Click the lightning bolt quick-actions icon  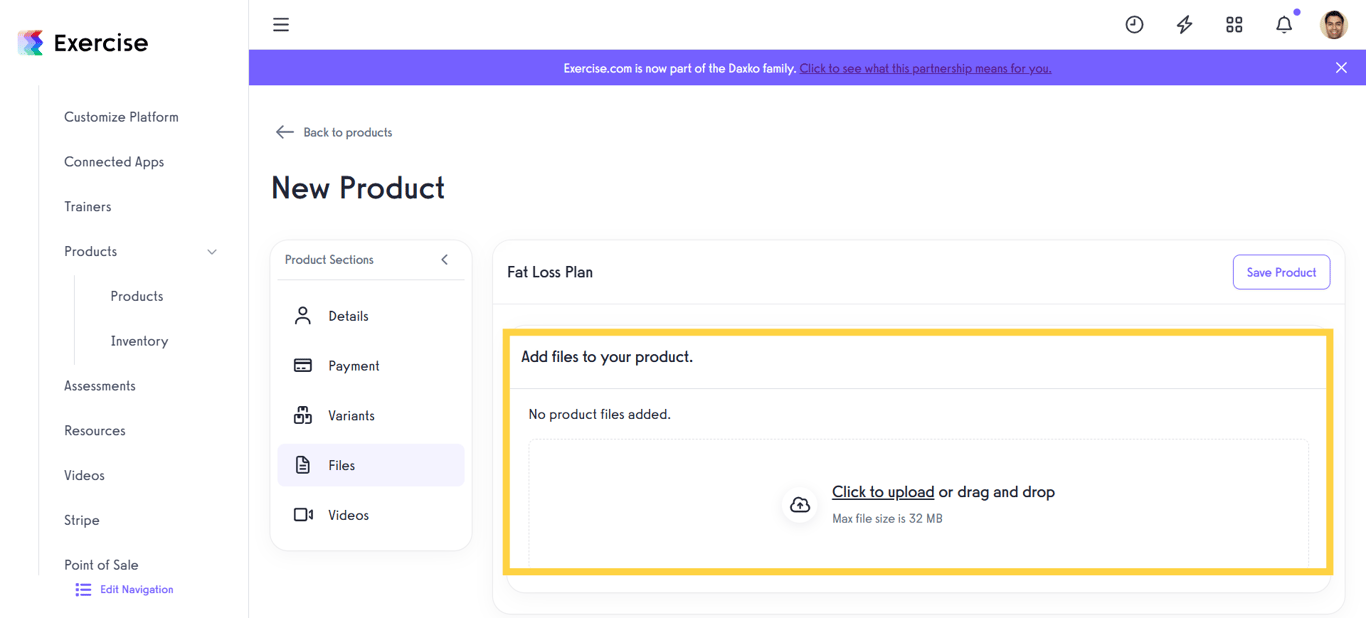pyautogui.click(x=1184, y=24)
